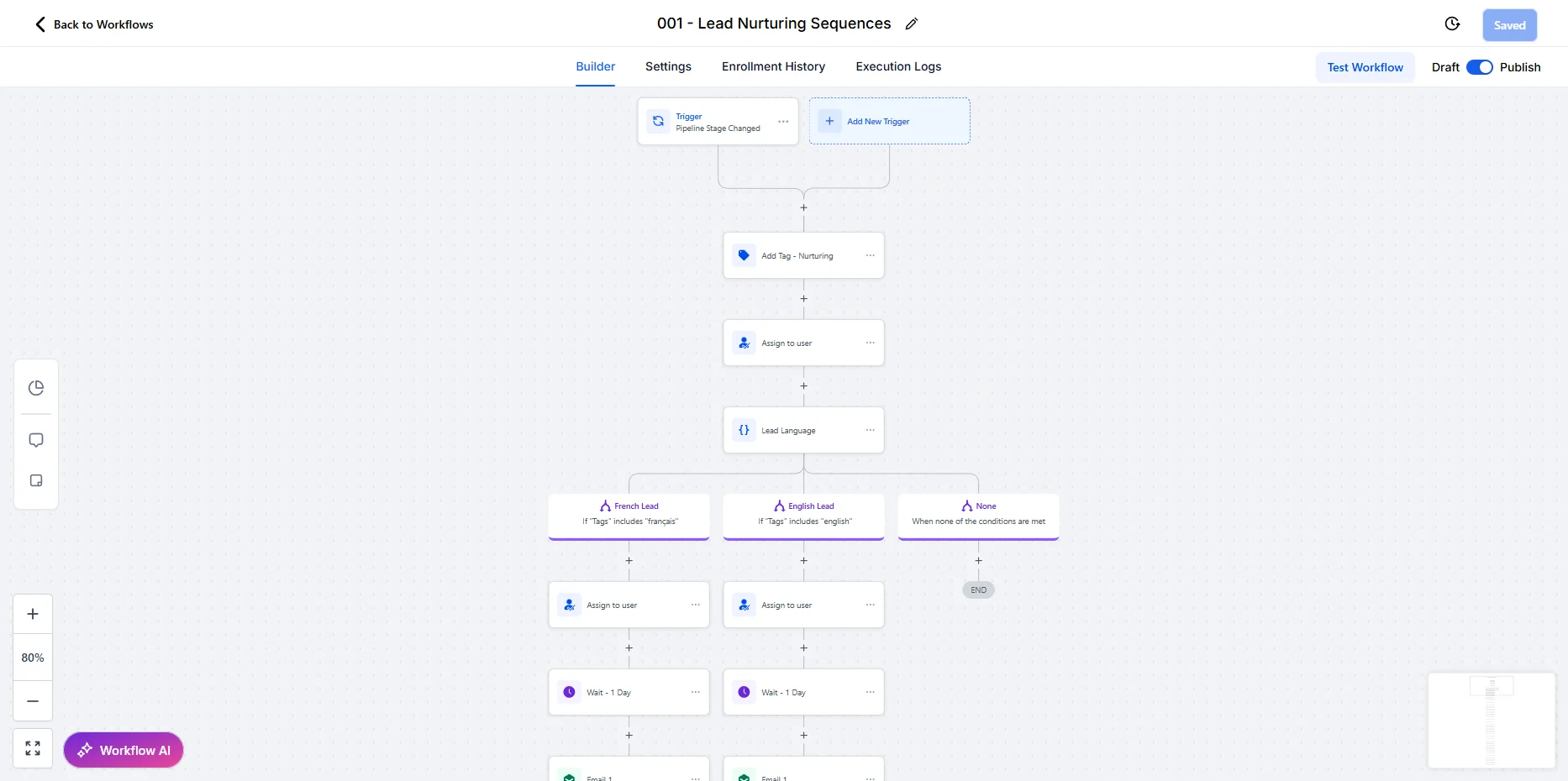Add step under French Lead branch
This screenshot has width=1568, height=781.
click(x=629, y=561)
